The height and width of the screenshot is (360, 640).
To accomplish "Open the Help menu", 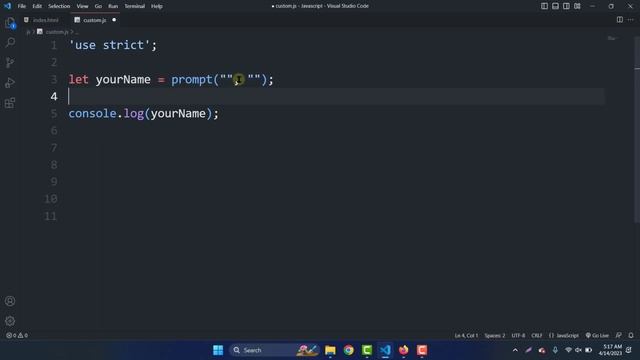I will [157, 6].
